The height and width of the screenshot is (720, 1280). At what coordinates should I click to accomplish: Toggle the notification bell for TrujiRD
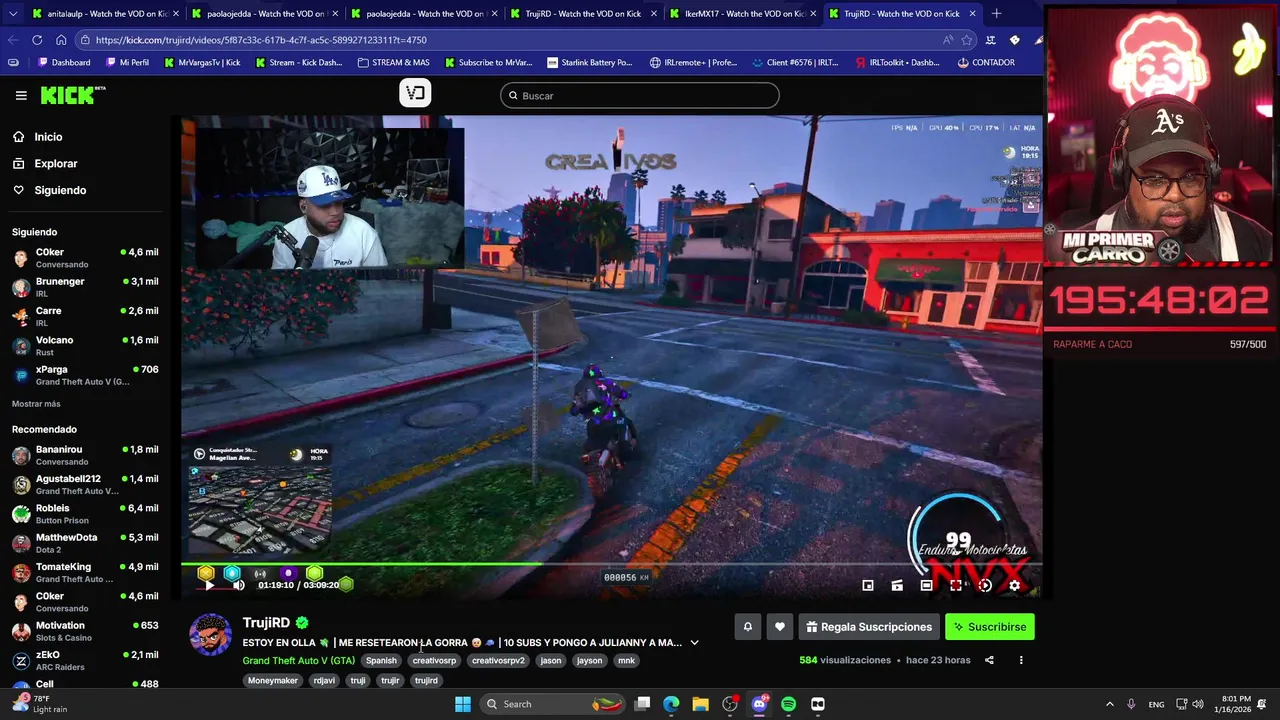tap(747, 627)
